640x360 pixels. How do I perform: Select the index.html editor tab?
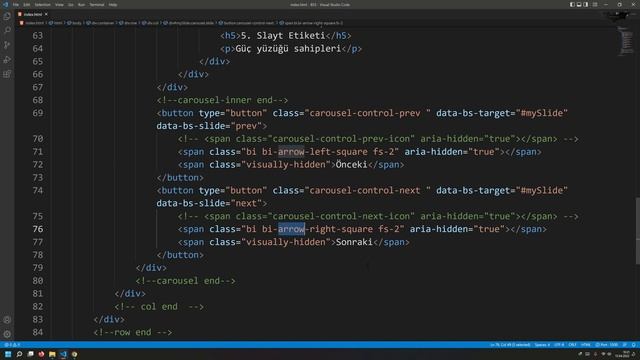(33, 14)
